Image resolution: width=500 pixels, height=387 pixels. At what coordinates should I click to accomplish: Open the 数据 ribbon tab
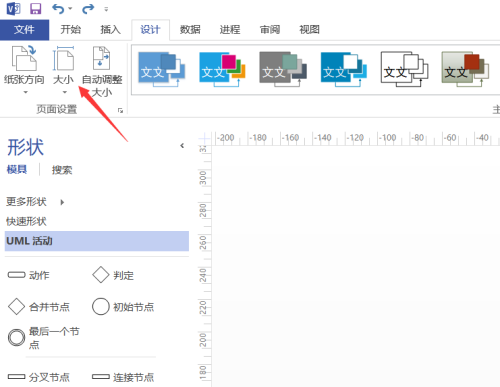click(190, 30)
